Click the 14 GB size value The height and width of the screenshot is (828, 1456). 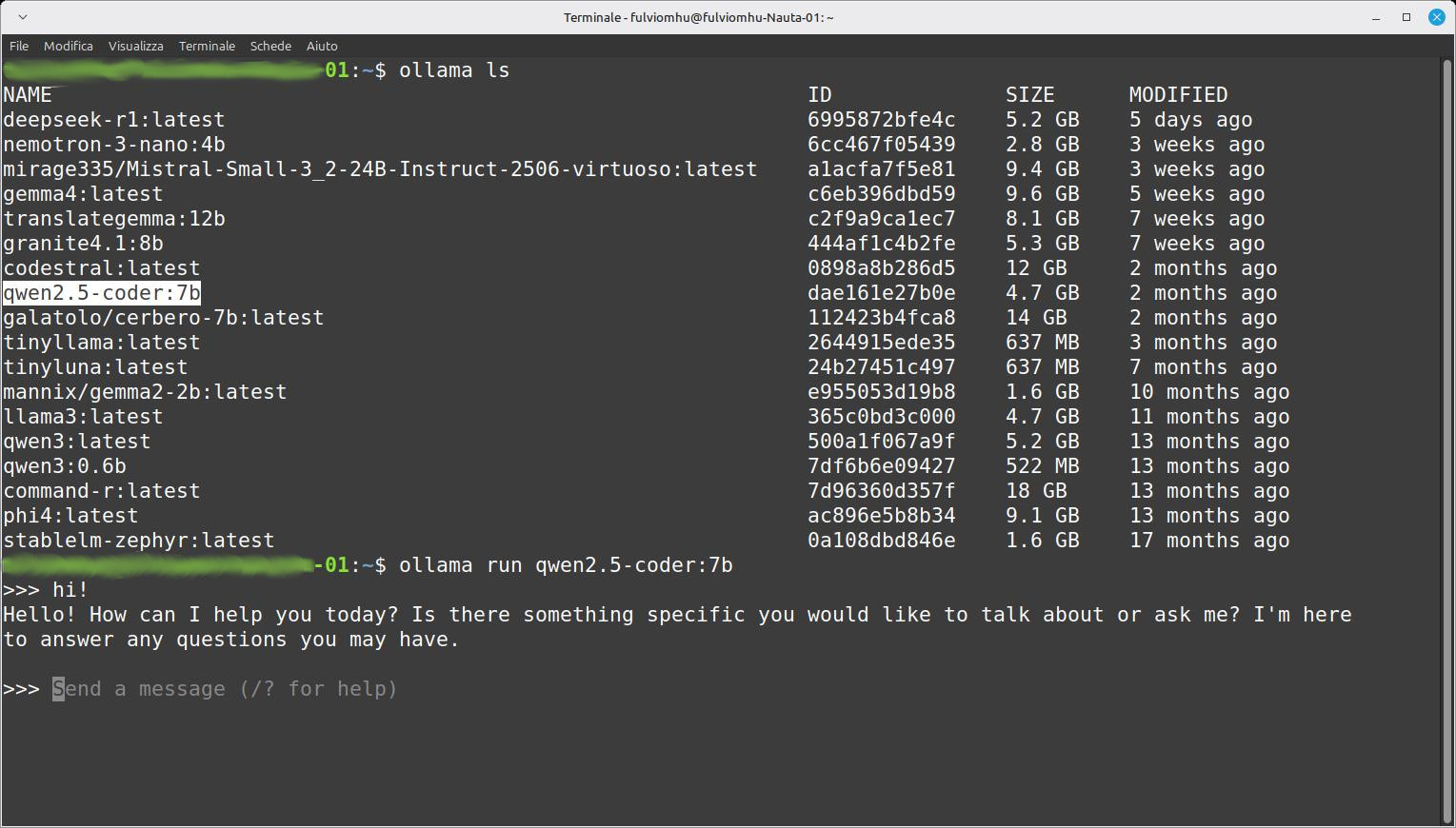[1036, 318]
